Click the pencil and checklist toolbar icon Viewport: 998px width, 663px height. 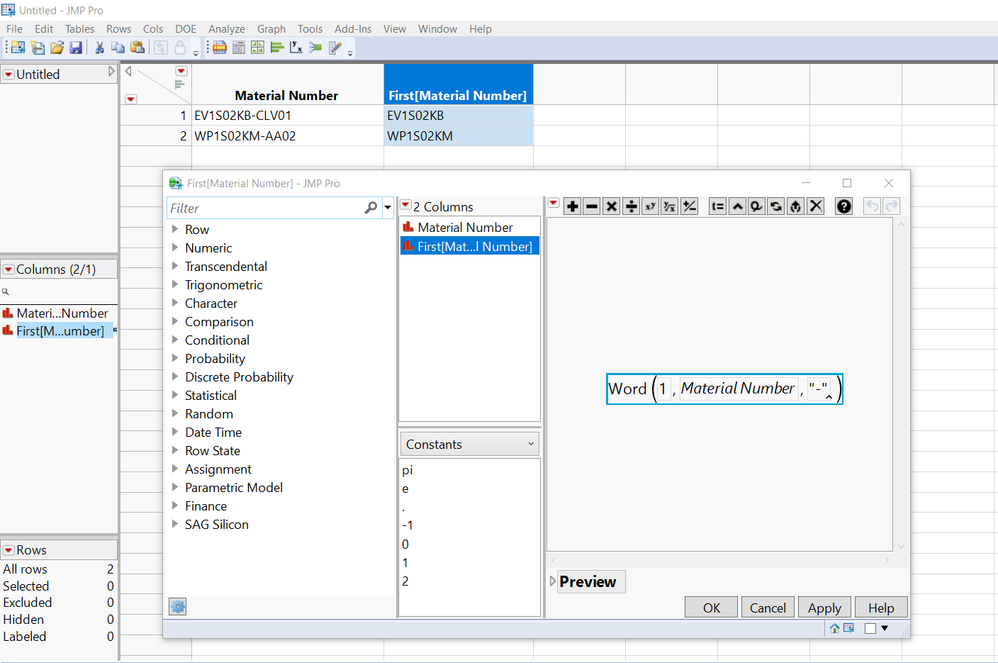[335, 47]
